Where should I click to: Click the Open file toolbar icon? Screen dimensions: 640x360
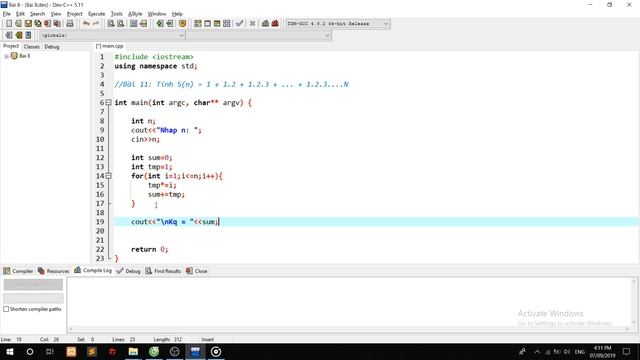pyautogui.click(x=18, y=24)
